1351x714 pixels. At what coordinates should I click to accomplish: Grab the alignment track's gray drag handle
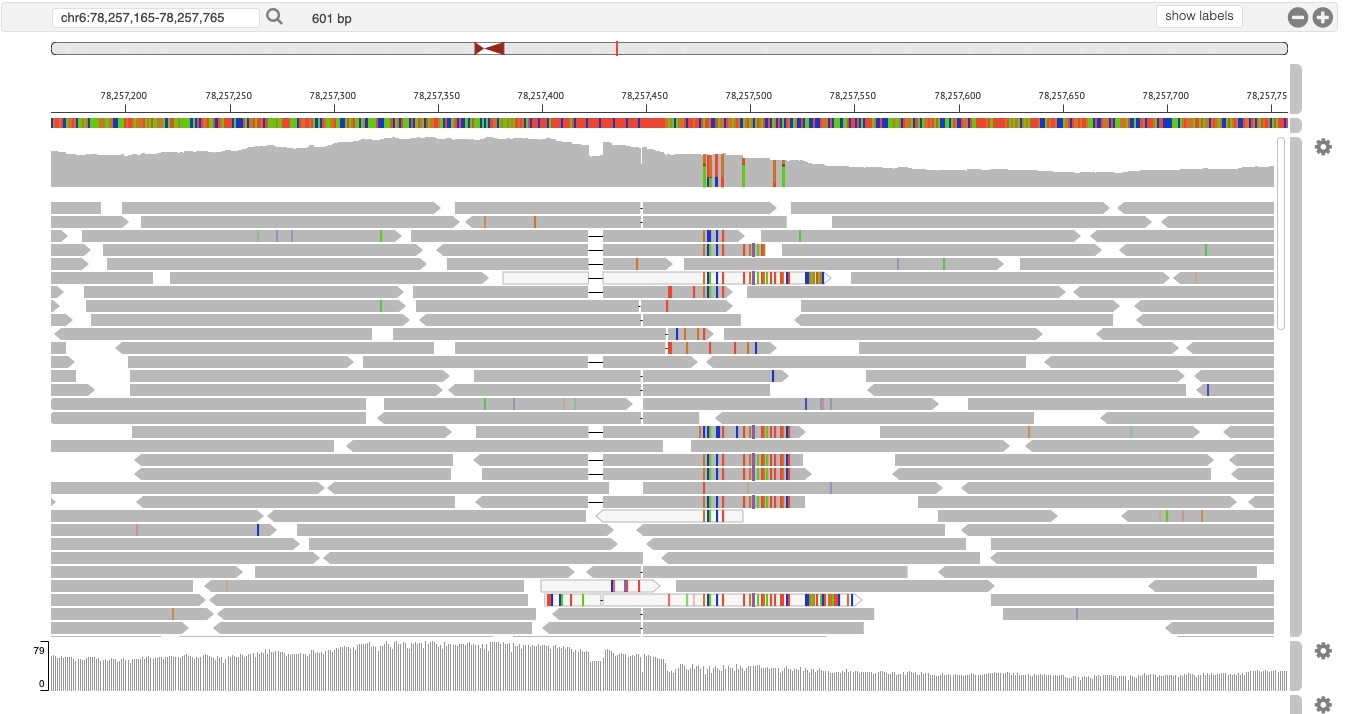1296,386
